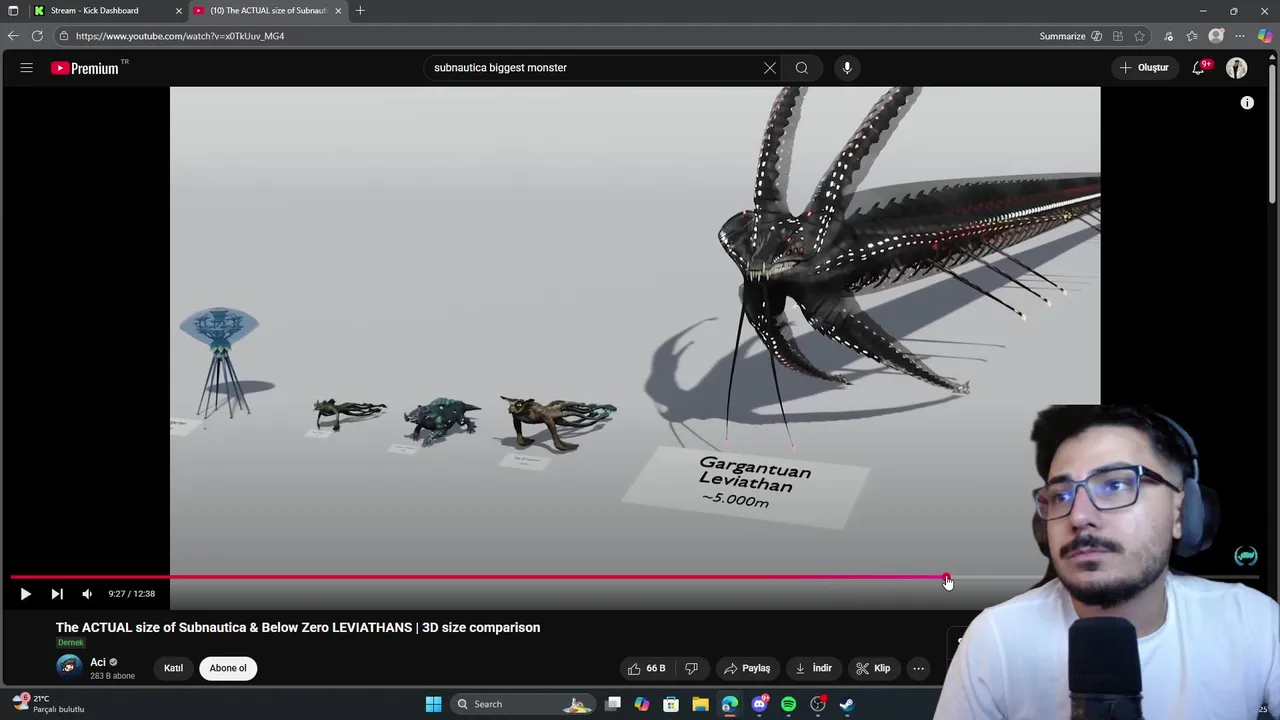Open the apps grid icon in address bar
The image size is (1280, 720).
[x=1118, y=36]
